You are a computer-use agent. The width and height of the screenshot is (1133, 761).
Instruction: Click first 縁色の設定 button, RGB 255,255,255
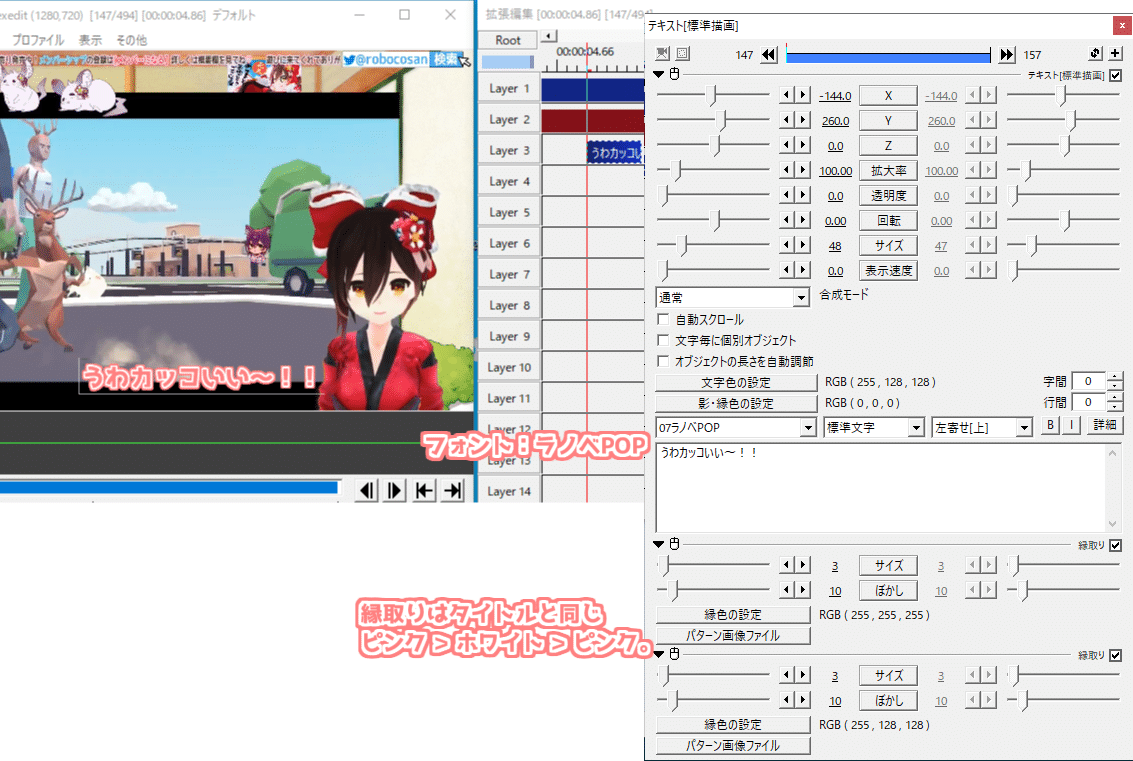coord(733,614)
